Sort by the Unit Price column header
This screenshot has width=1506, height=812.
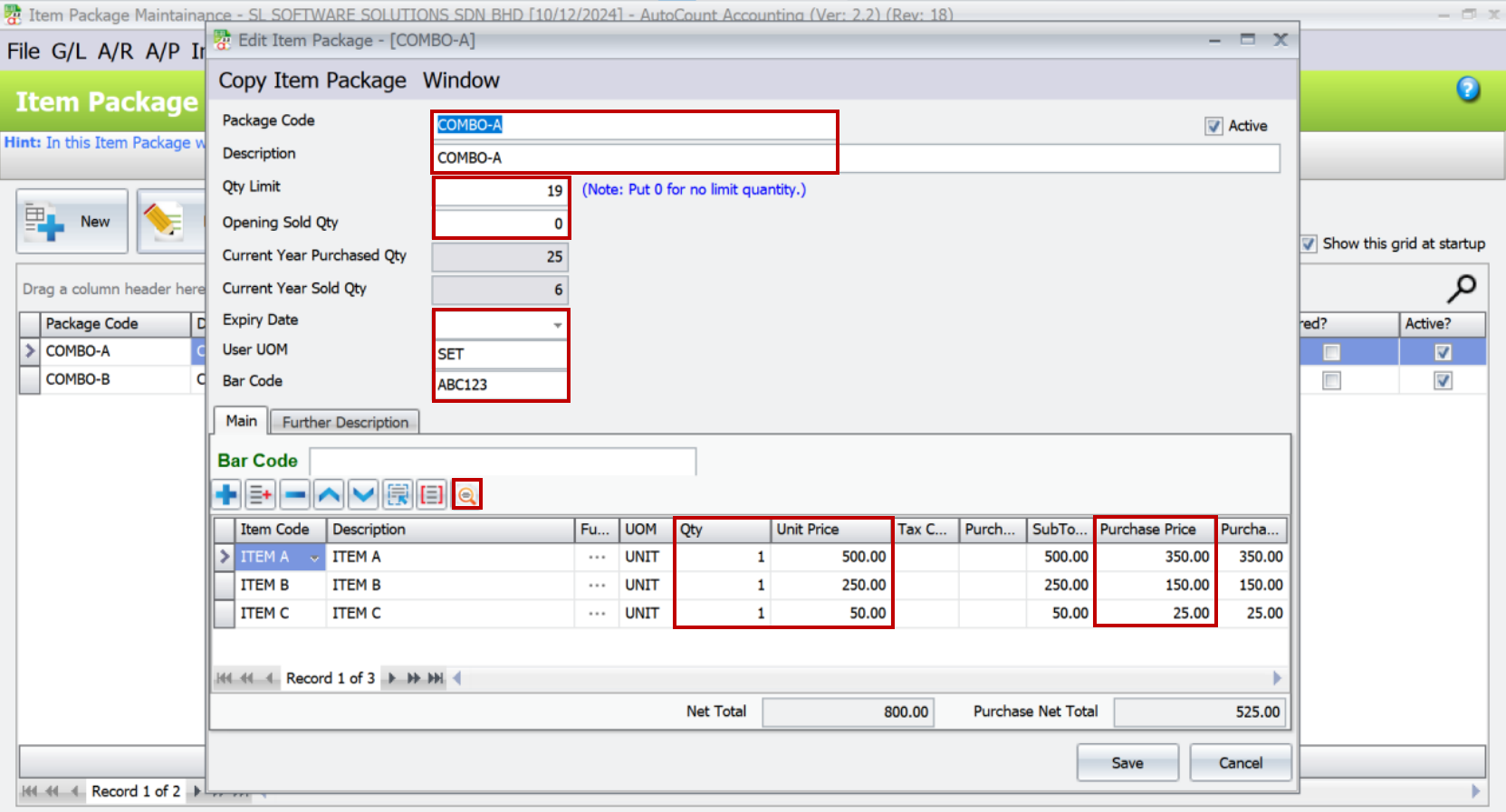(830, 530)
